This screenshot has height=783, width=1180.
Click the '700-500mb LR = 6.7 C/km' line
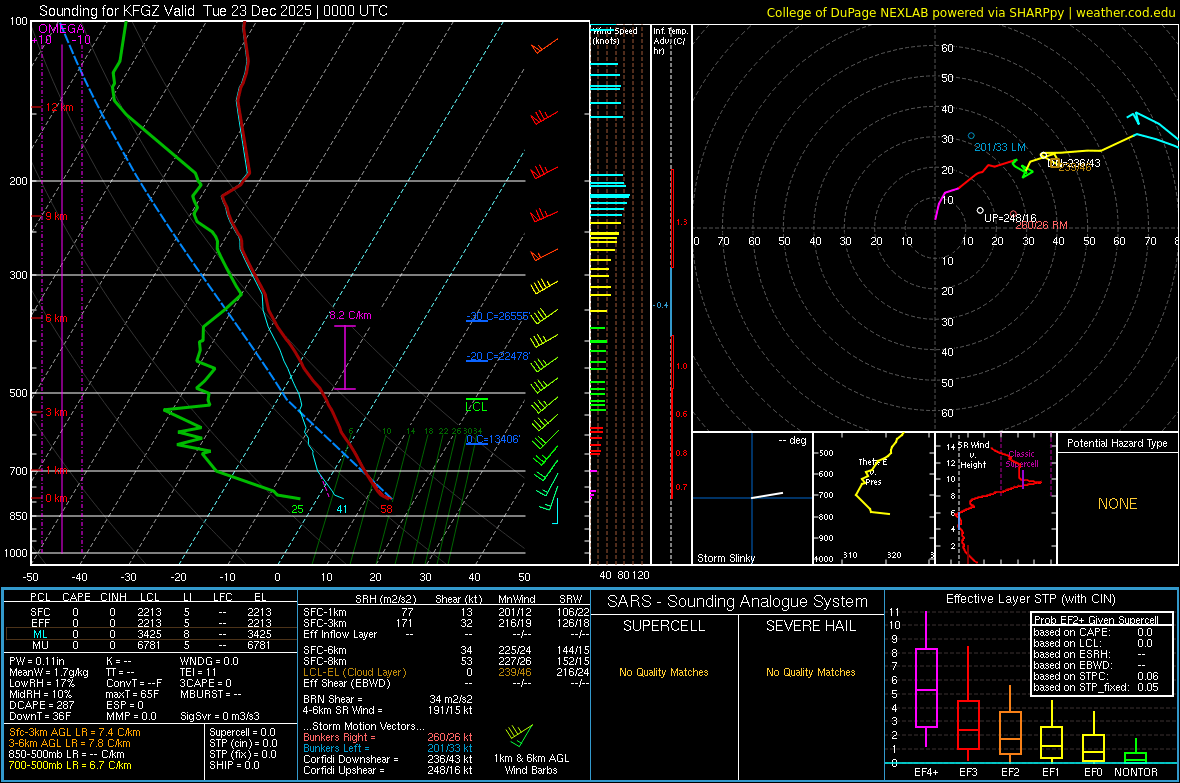pos(70,765)
